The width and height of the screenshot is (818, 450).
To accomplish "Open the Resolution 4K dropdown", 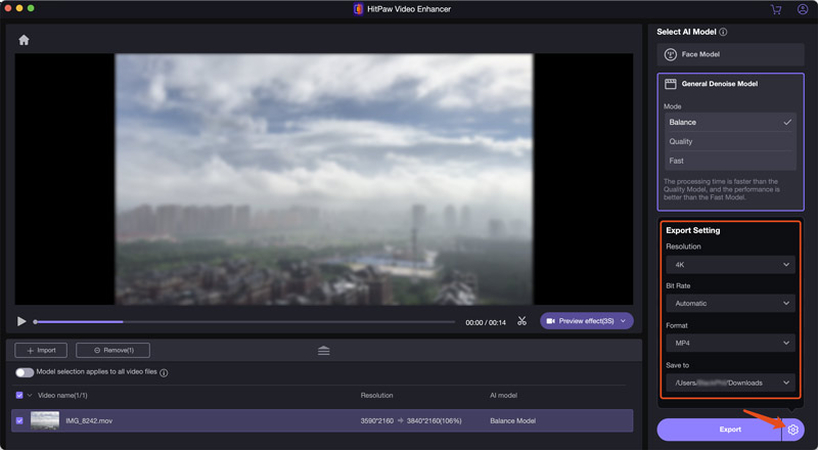I will click(x=731, y=265).
